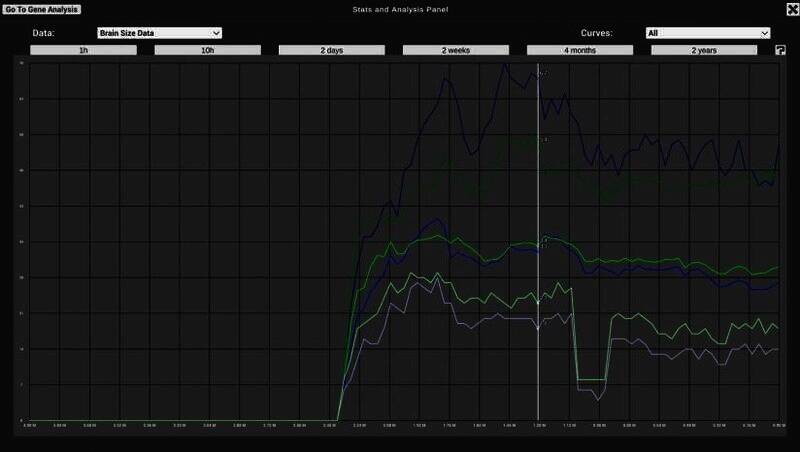
Task: Select the 1h time range
Action: 83,49
